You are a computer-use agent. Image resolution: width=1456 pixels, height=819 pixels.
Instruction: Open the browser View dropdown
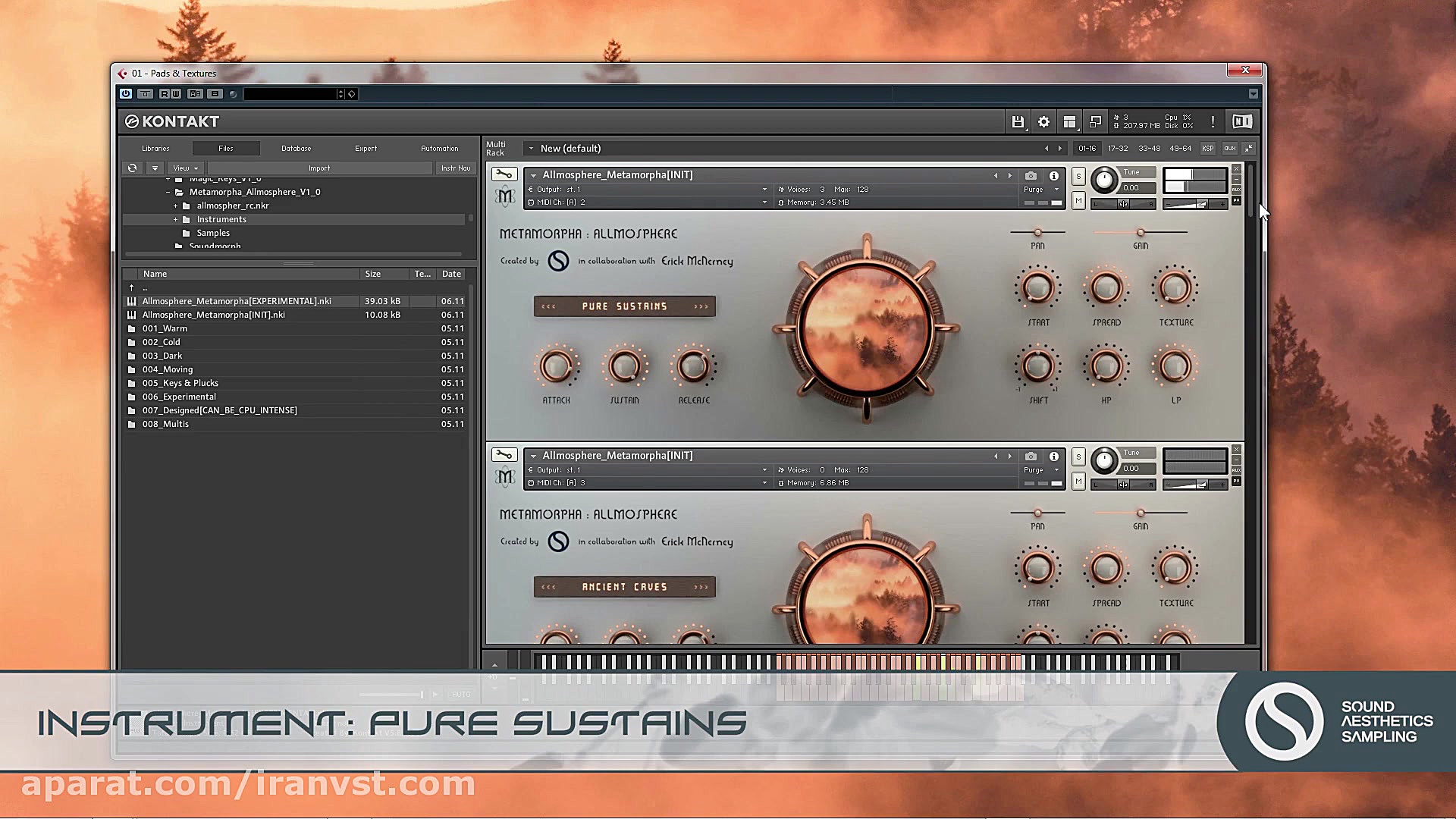tap(185, 168)
